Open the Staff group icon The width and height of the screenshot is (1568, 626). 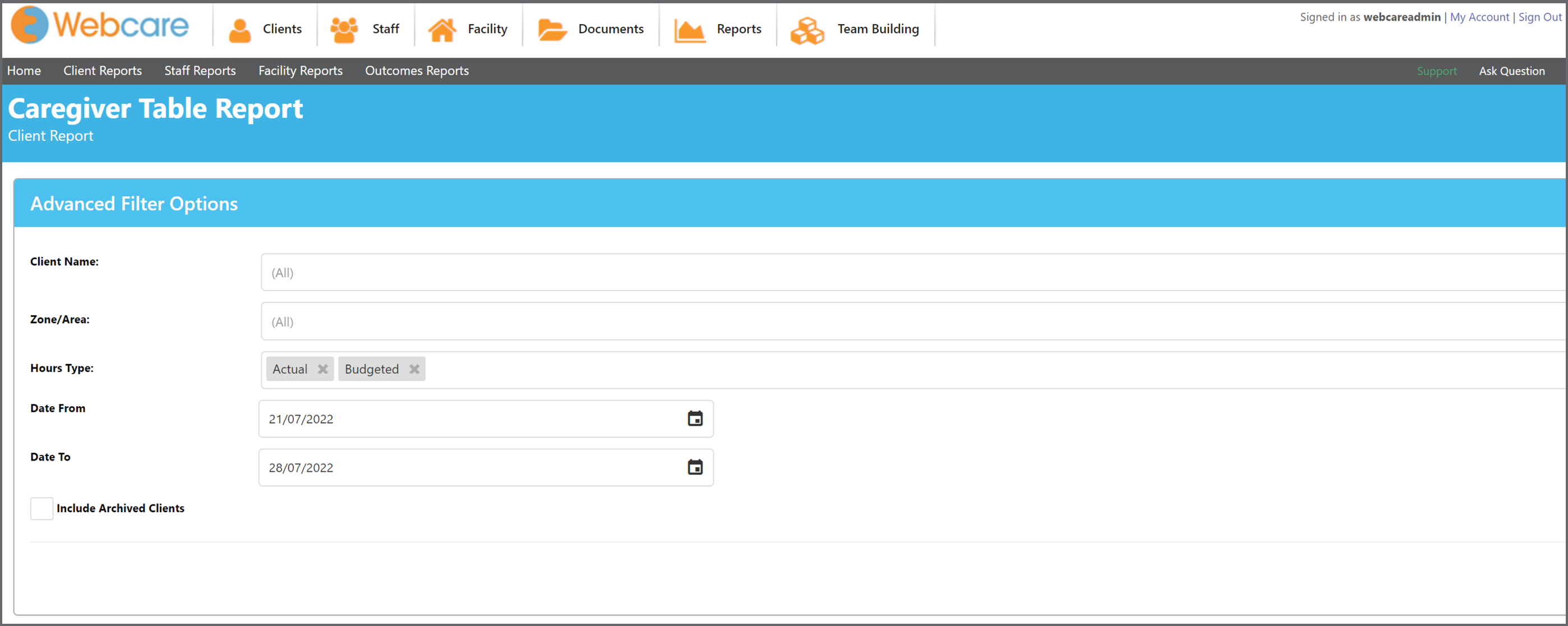click(x=344, y=30)
